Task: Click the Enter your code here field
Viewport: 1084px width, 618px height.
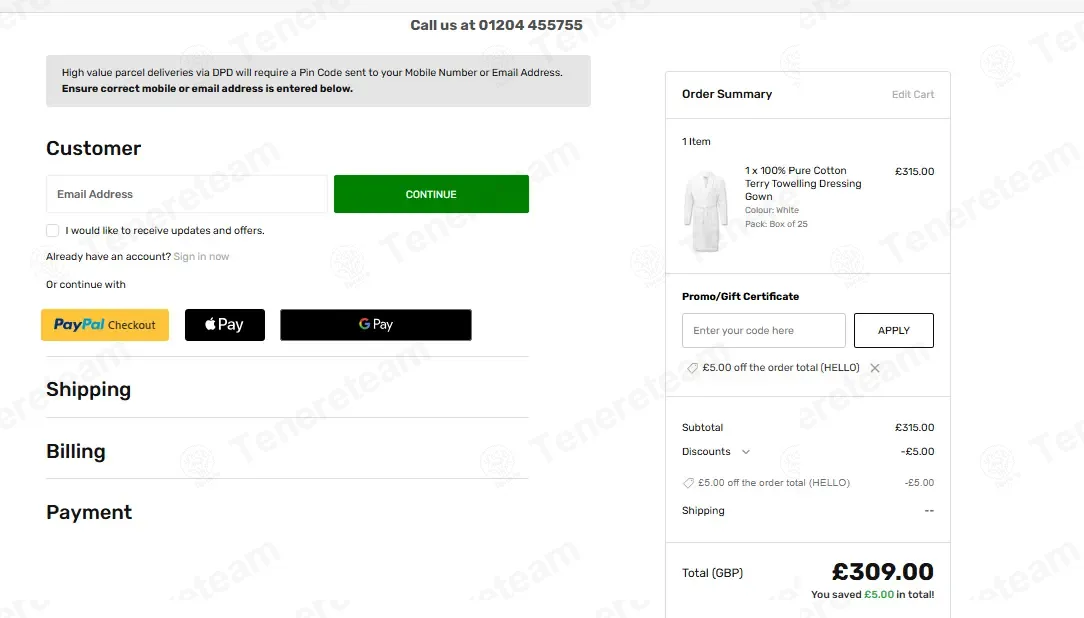Action: [763, 330]
